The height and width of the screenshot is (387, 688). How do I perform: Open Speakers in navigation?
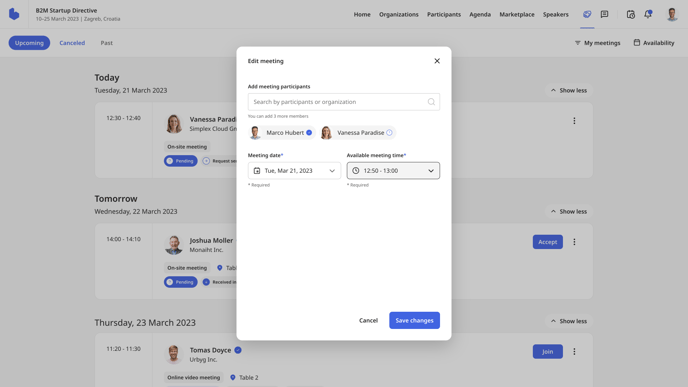click(x=555, y=14)
